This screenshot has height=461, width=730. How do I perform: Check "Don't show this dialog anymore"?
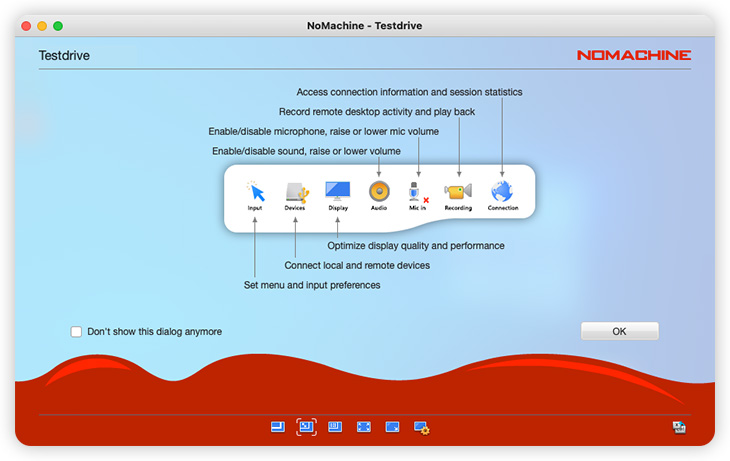[76, 332]
